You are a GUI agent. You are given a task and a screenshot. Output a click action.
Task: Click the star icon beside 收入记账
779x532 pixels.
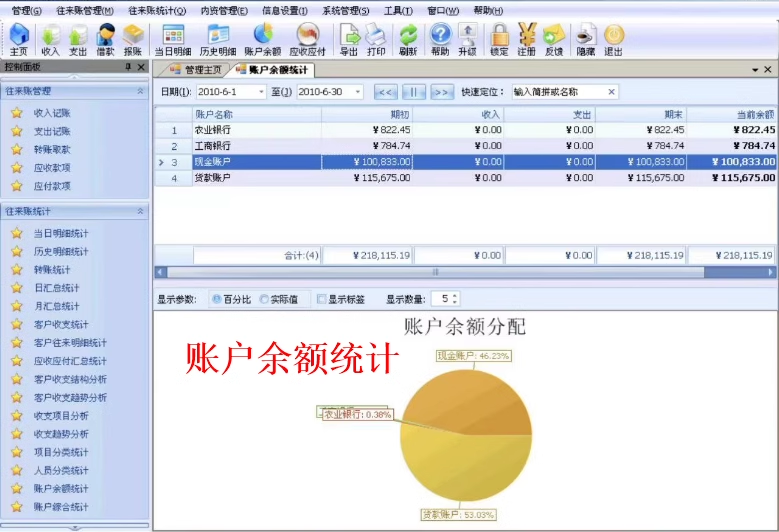pos(17,113)
